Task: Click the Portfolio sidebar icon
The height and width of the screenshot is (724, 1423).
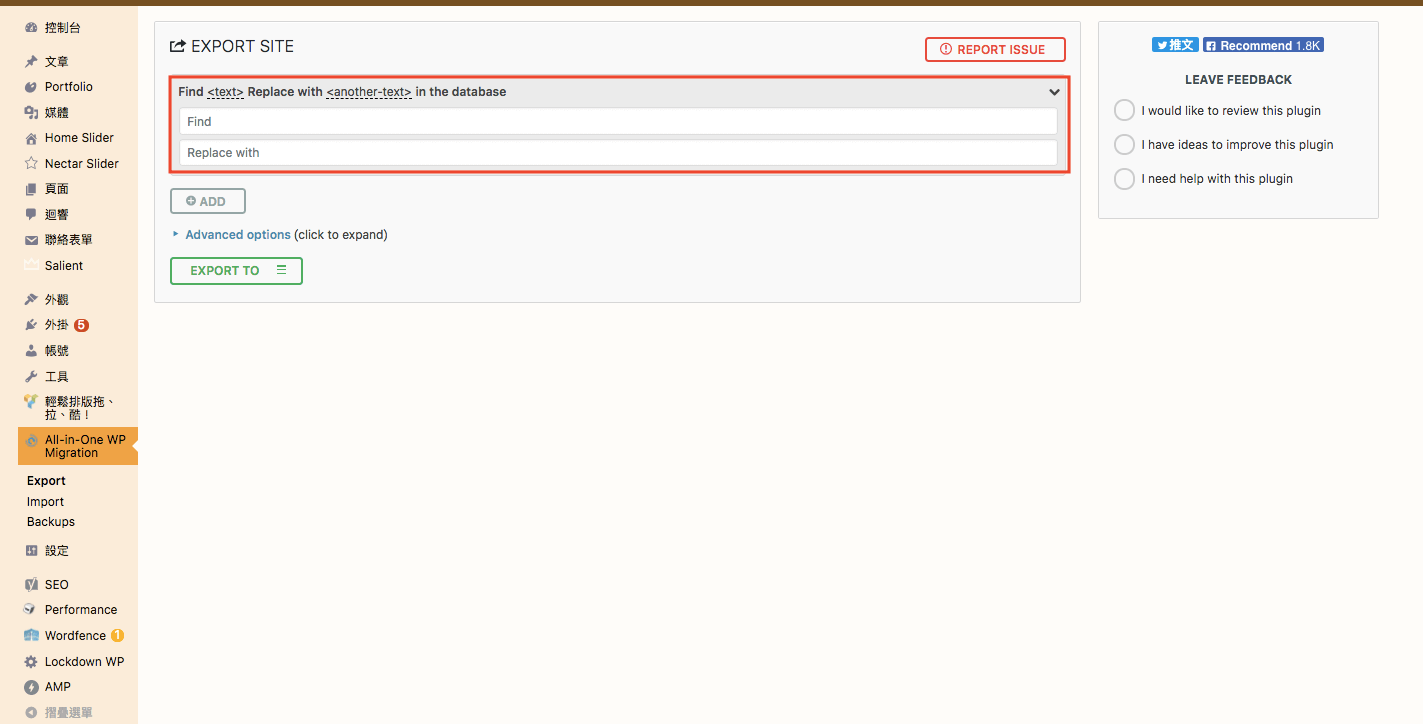Action: pyautogui.click(x=31, y=87)
